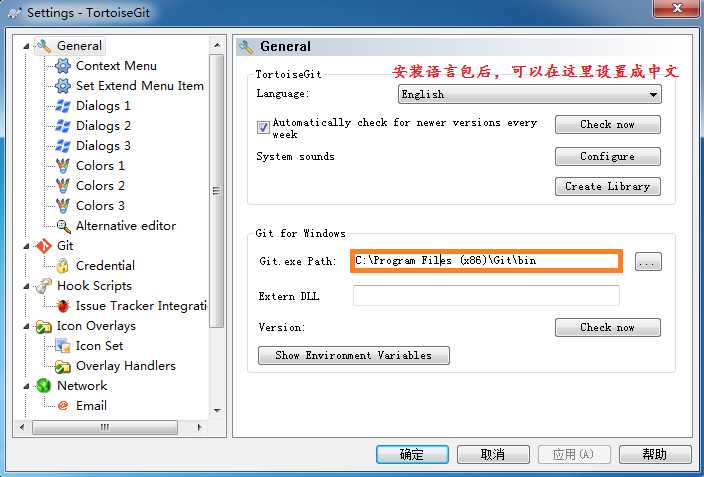
Task: Click the General wrench icon in tree
Action: [x=44, y=46]
